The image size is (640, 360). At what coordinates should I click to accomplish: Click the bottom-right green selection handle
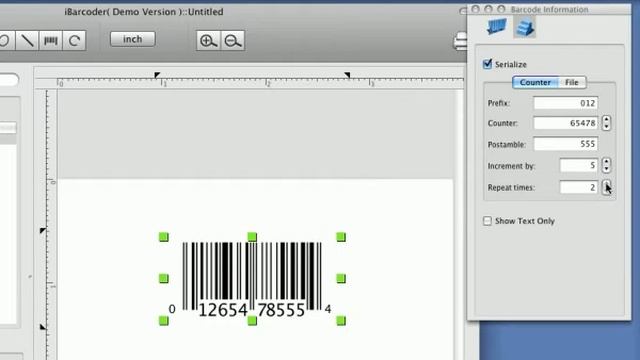(x=341, y=321)
